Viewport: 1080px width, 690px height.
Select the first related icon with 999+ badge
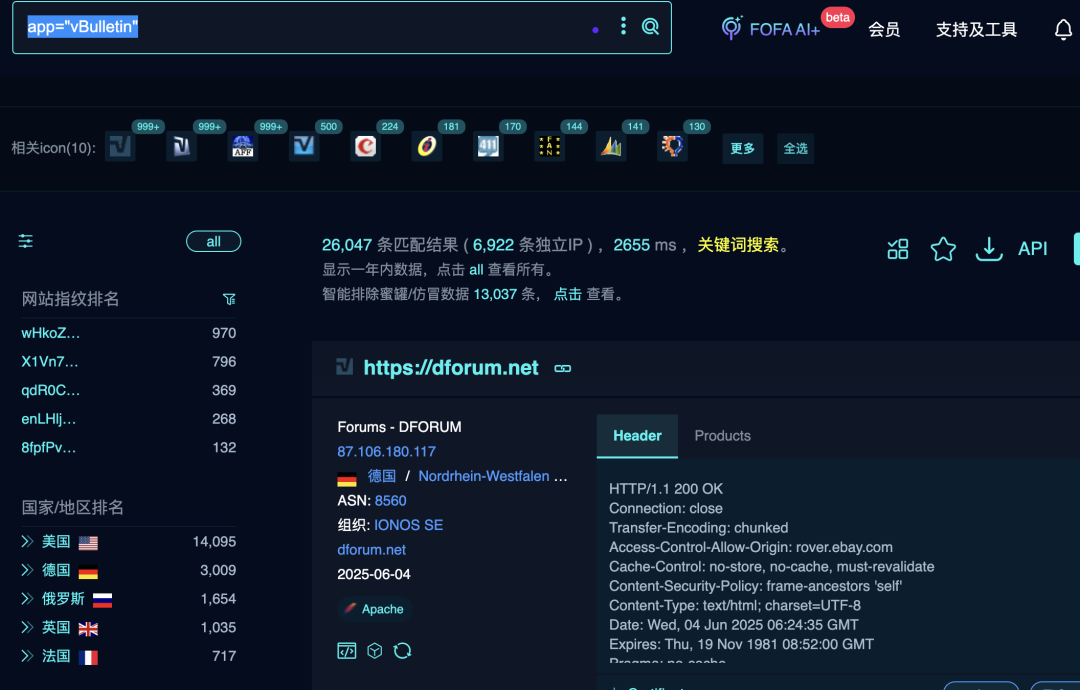coord(121,146)
